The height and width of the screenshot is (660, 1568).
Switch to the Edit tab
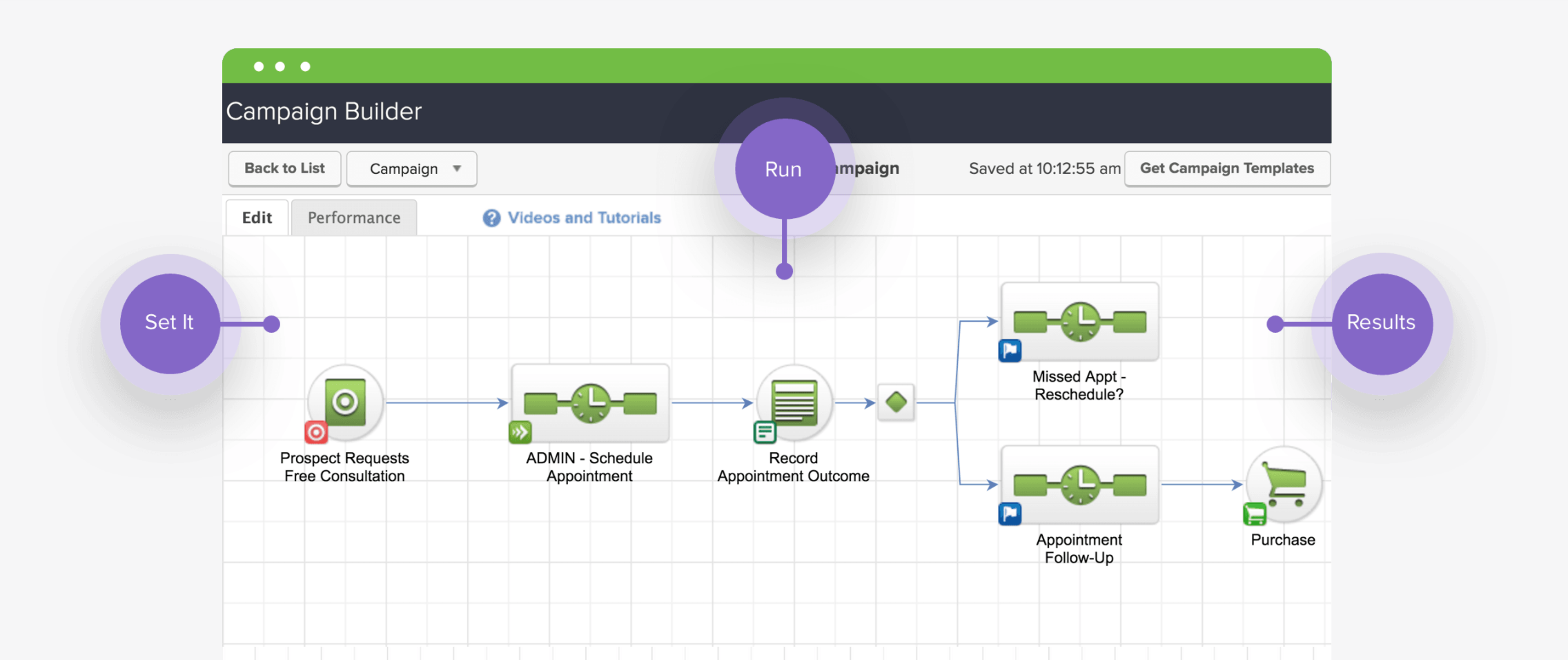[x=257, y=217]
